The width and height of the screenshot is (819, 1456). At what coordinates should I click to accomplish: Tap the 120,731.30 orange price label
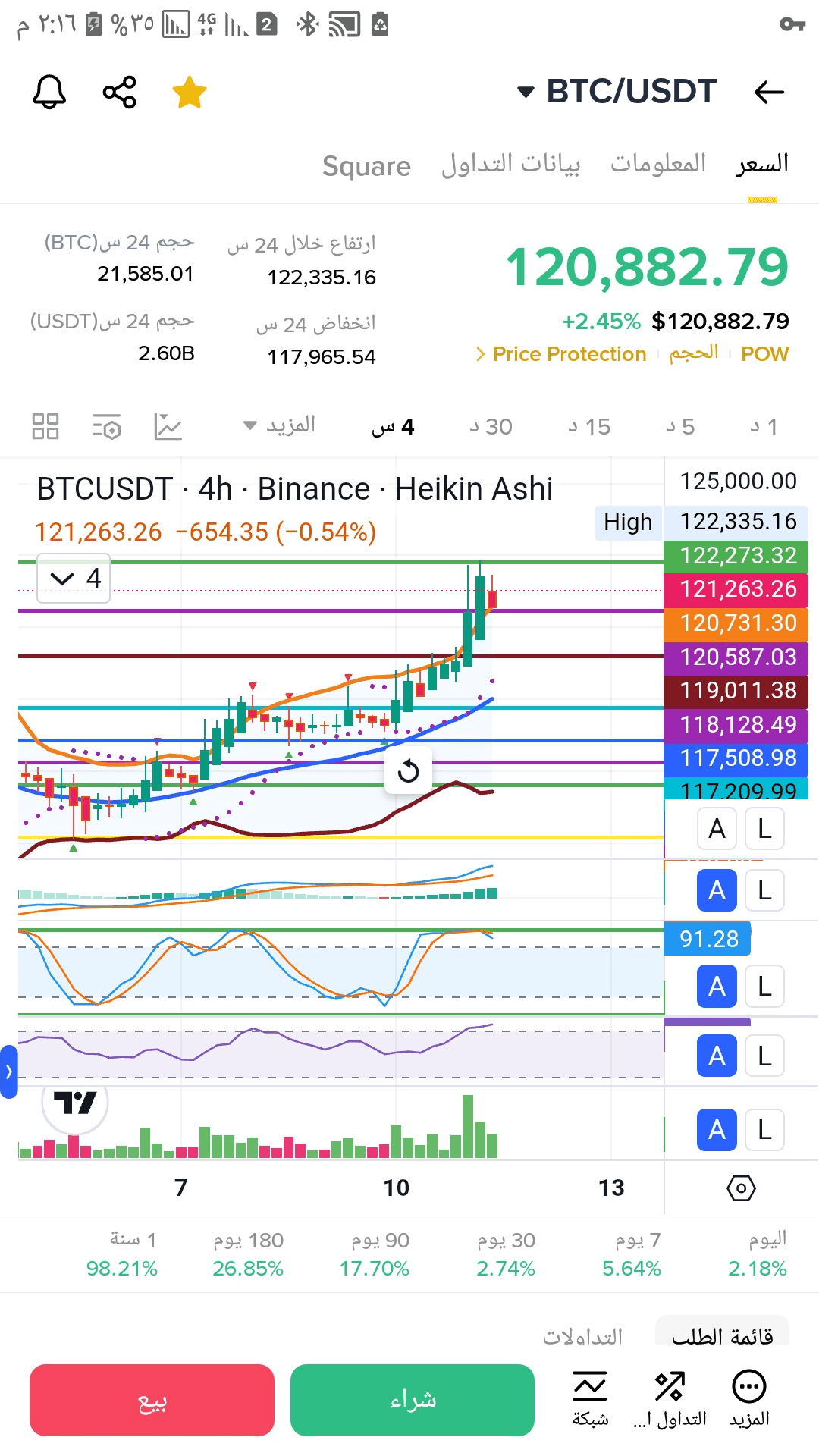coord(736,623)
